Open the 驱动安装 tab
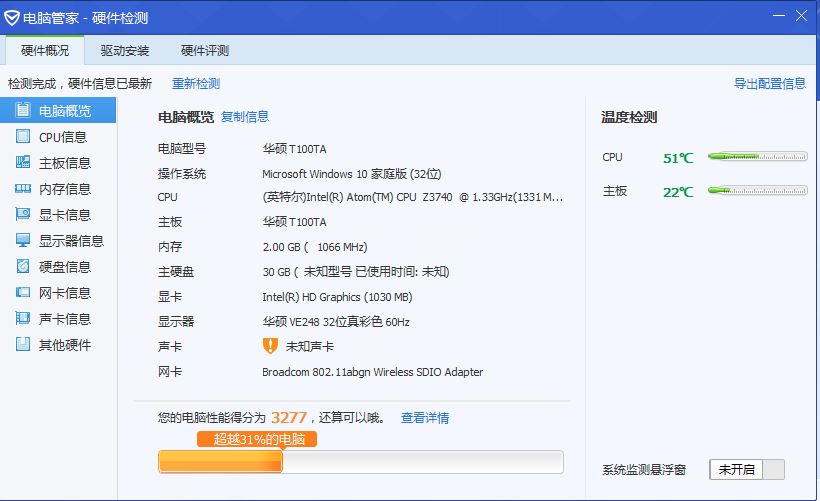 coord(124,50)
